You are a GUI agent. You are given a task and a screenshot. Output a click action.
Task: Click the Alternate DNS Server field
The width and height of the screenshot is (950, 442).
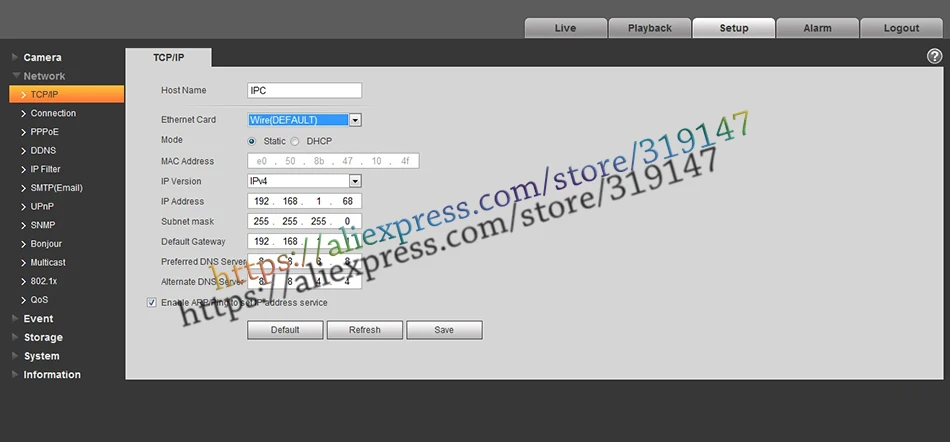[305, 282]
